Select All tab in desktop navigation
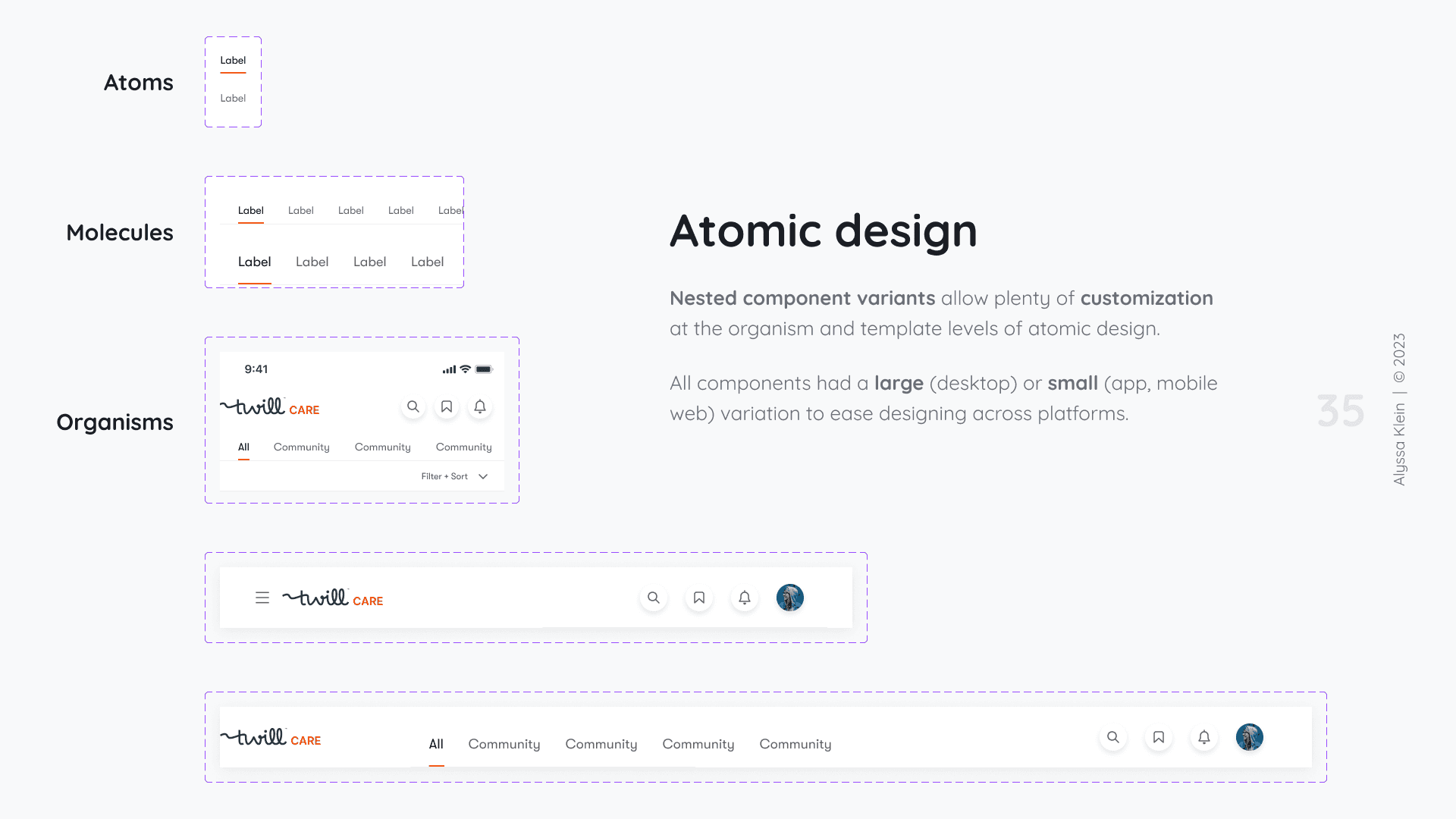The width and height of the screenshot is (1456, 819). [x=436, y=745]
